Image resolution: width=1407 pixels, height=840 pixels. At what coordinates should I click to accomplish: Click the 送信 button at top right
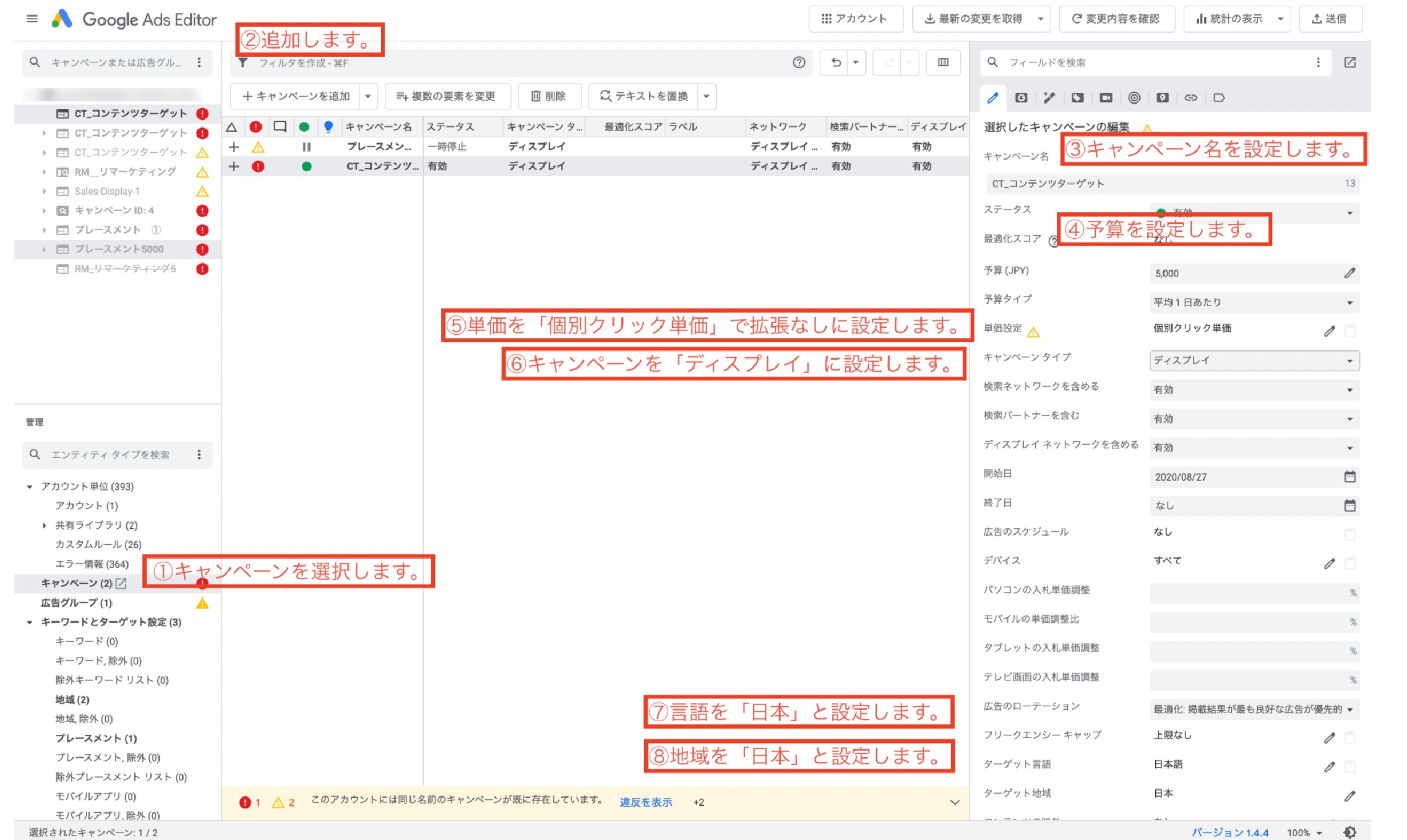(1331, 19)
